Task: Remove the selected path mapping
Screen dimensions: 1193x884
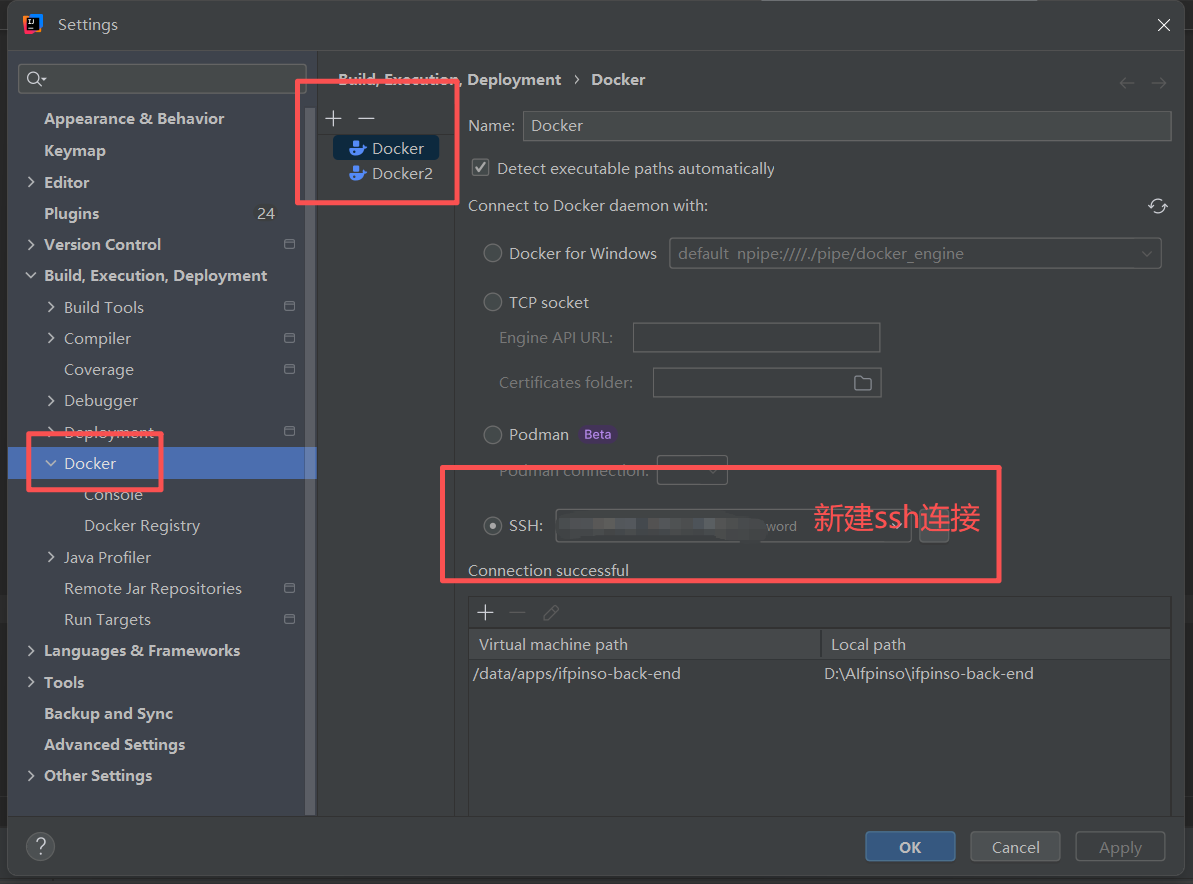Action: click(x=517, y=612)
